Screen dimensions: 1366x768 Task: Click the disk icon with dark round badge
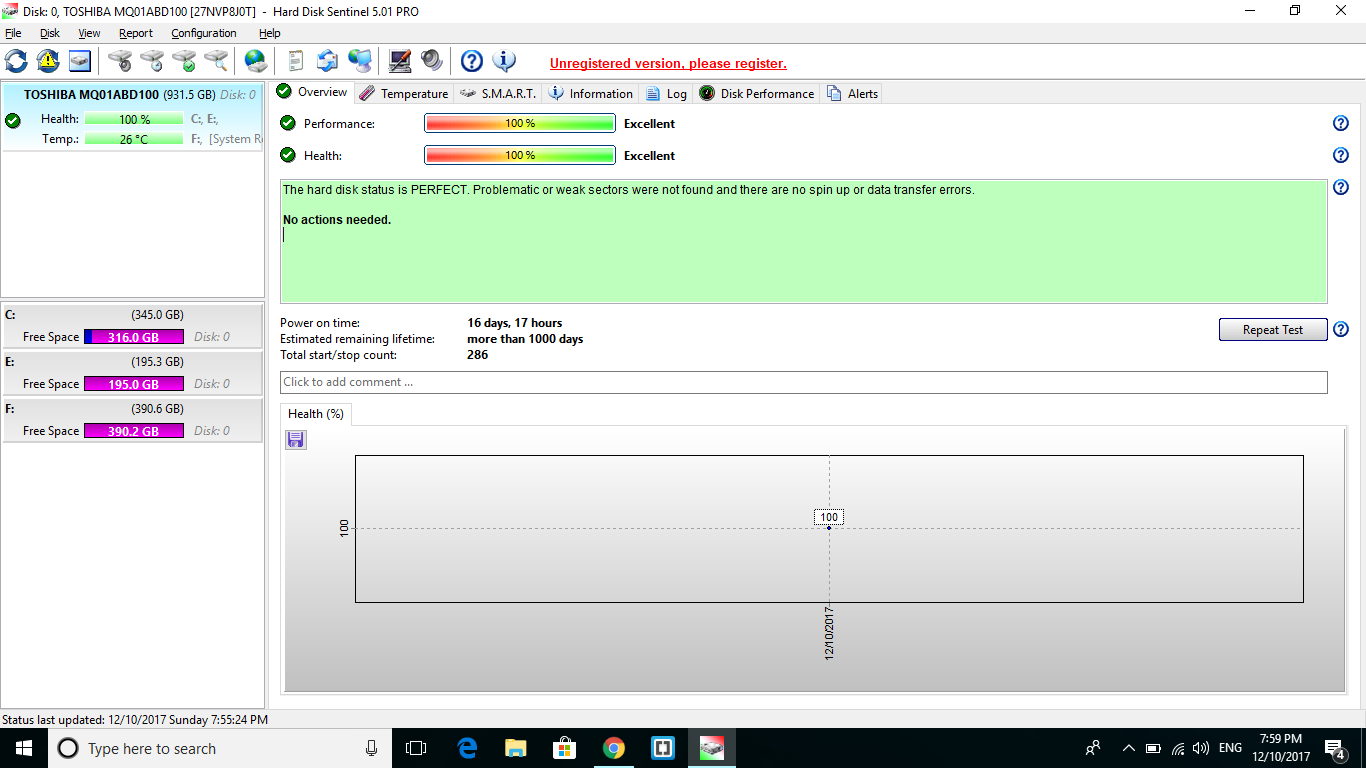coord(120,61)
